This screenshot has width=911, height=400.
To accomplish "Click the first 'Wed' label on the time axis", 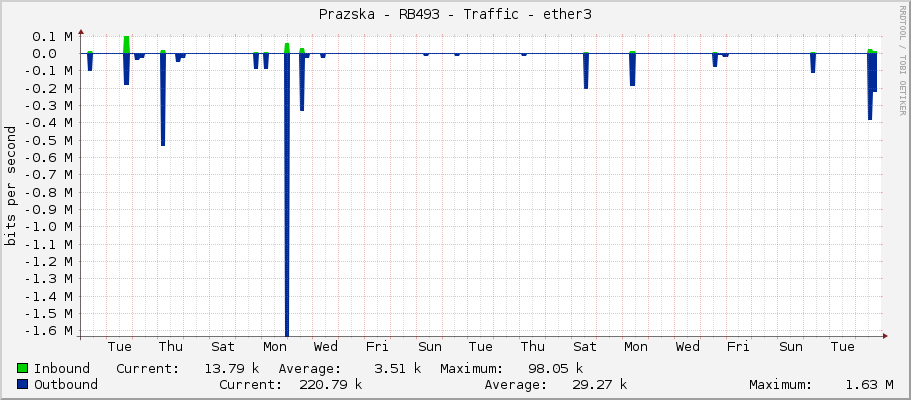I will point(325,347).
